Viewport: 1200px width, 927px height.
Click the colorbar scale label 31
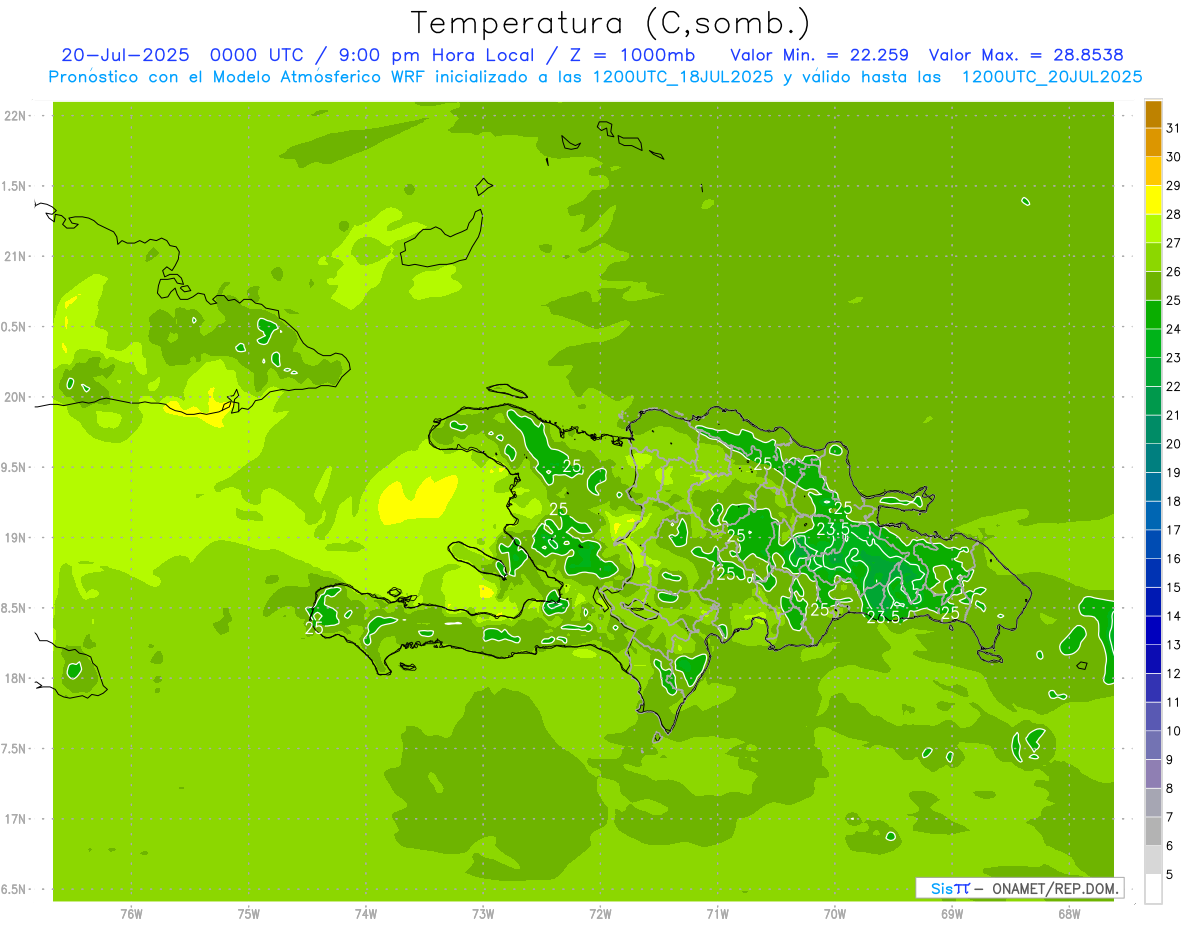(1174, 128)
